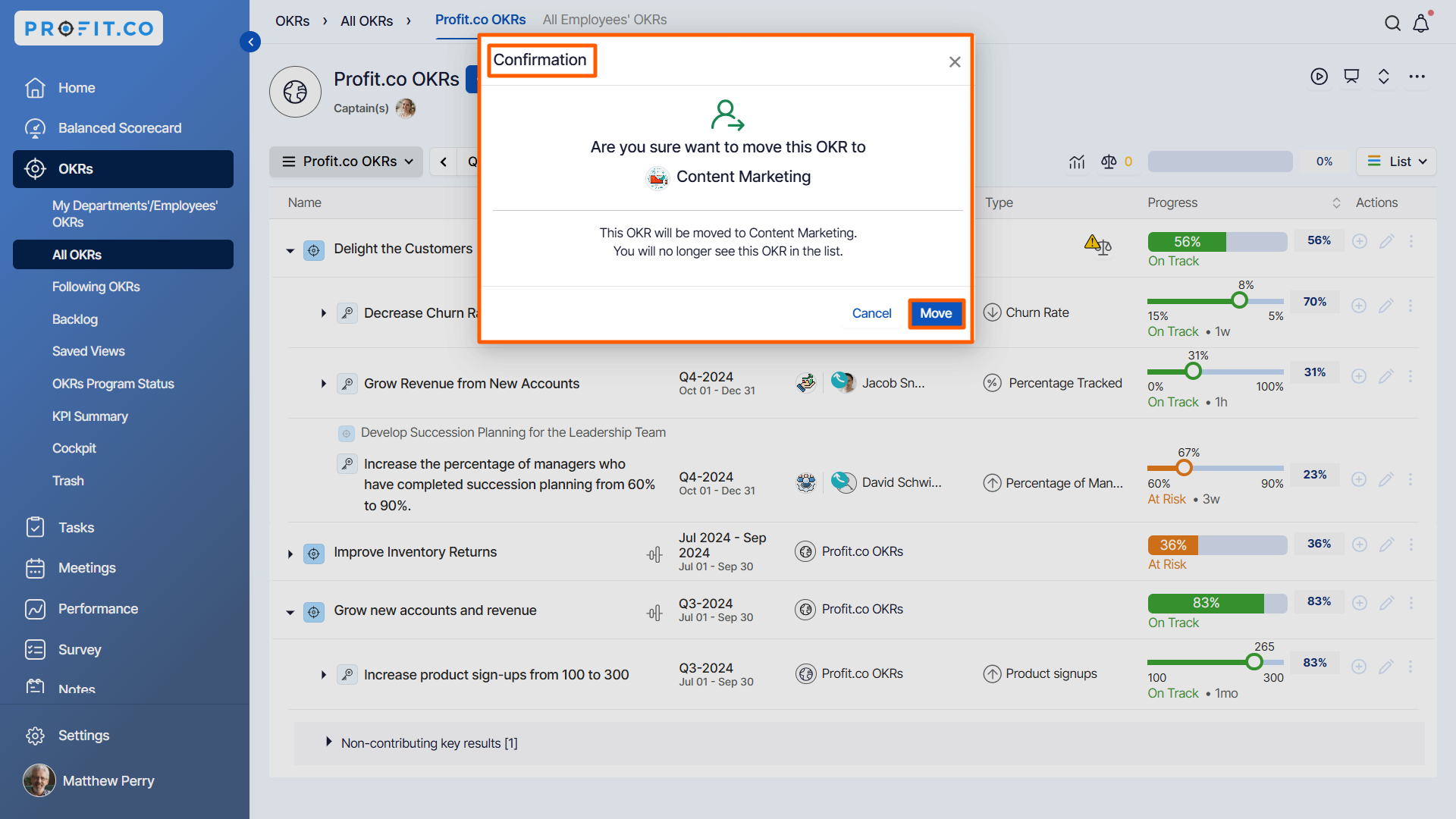This screenshot has width=1456, height=819.
Task: Click the search magnifier icon
Action: 1392,24
